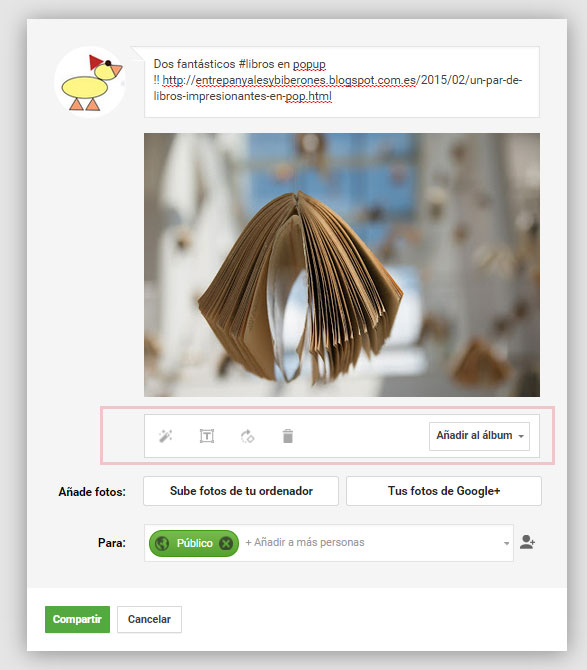Screen dimensions: 587x670
Task: Click the Añadir a más personas field
Action: click(372, 543)
